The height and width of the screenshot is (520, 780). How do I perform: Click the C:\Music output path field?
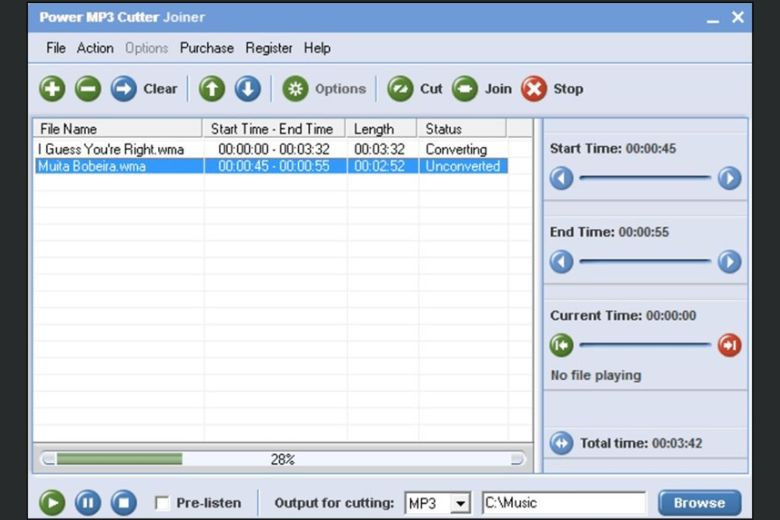coord(564,503)
